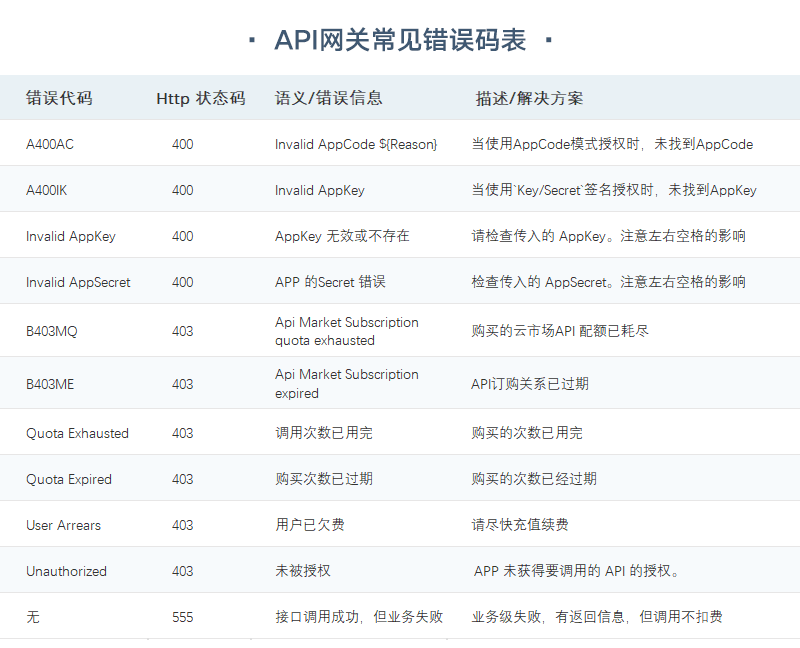Click the API网关常见错误码表 title
This screenshot has height=648, width=800.
tap(400, 40)
